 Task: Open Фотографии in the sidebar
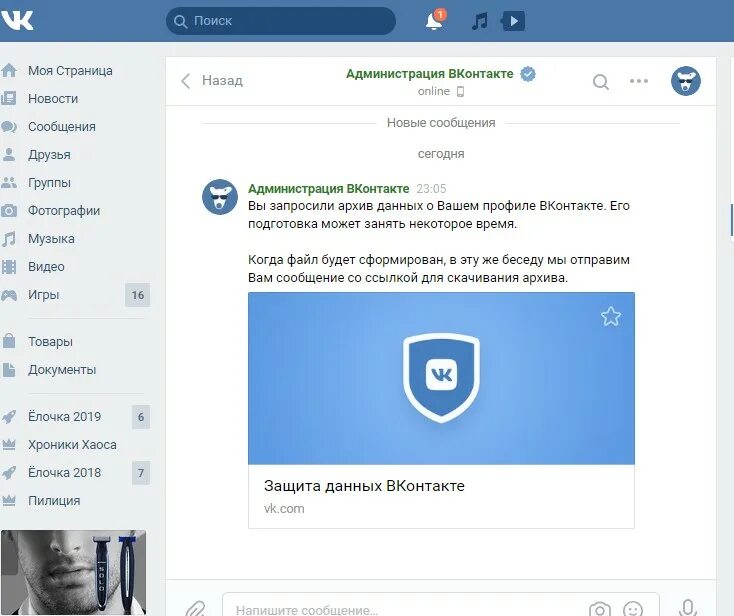tap(64, 211)
